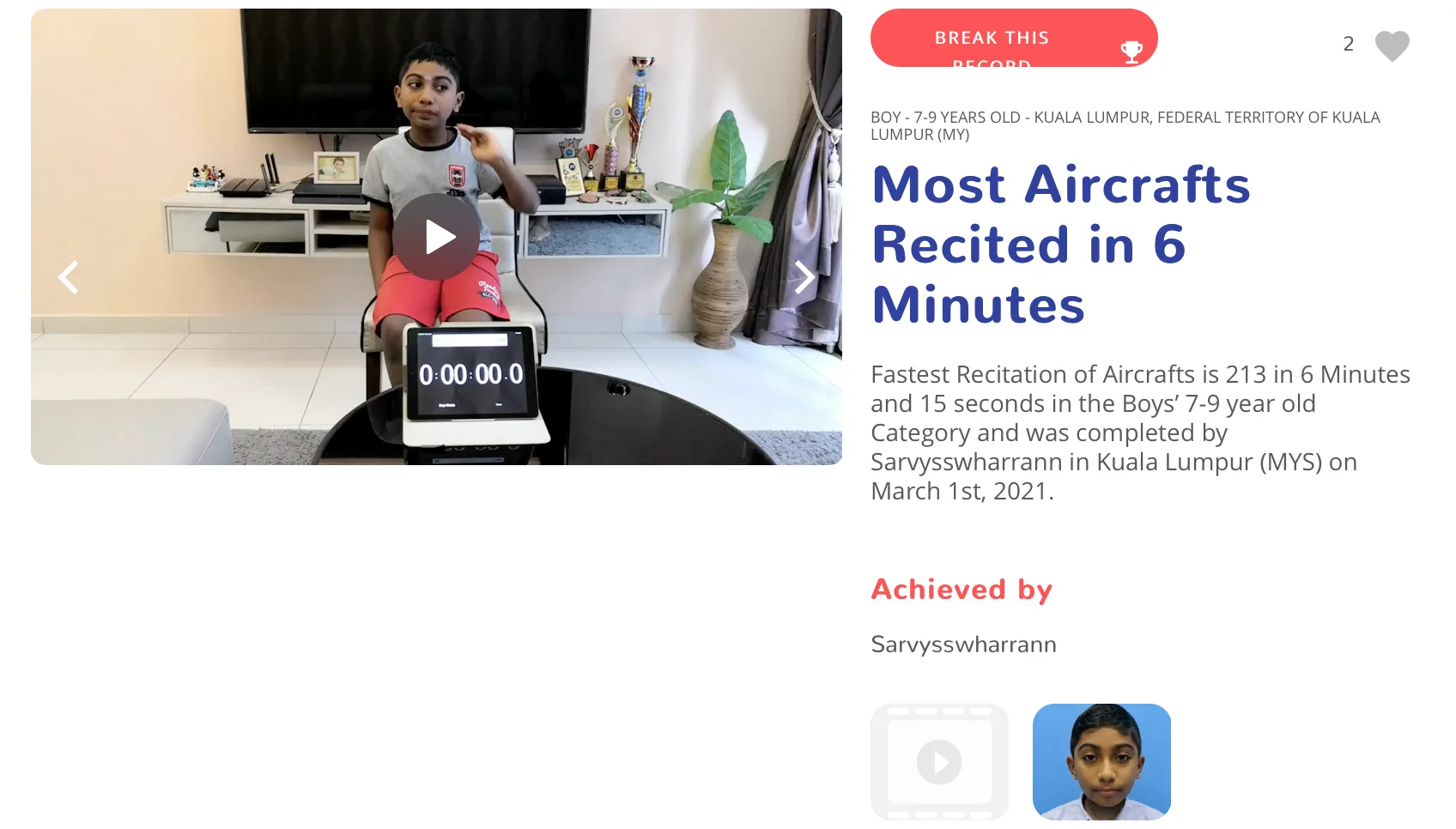Viewport: 1456px width, 829px height.
Task: Click the like count number 2
Action: [x=1349, y=44]
